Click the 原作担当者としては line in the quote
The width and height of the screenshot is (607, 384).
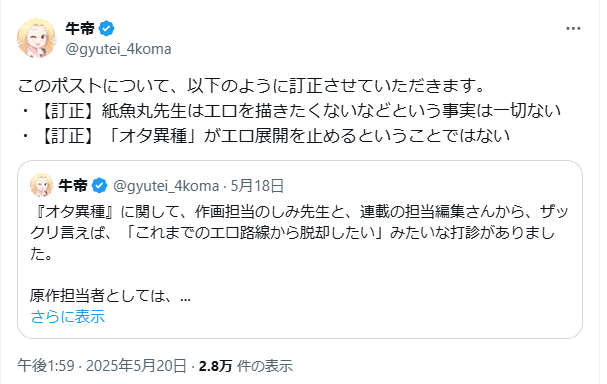pyautogui.click(x=110, y=296)
